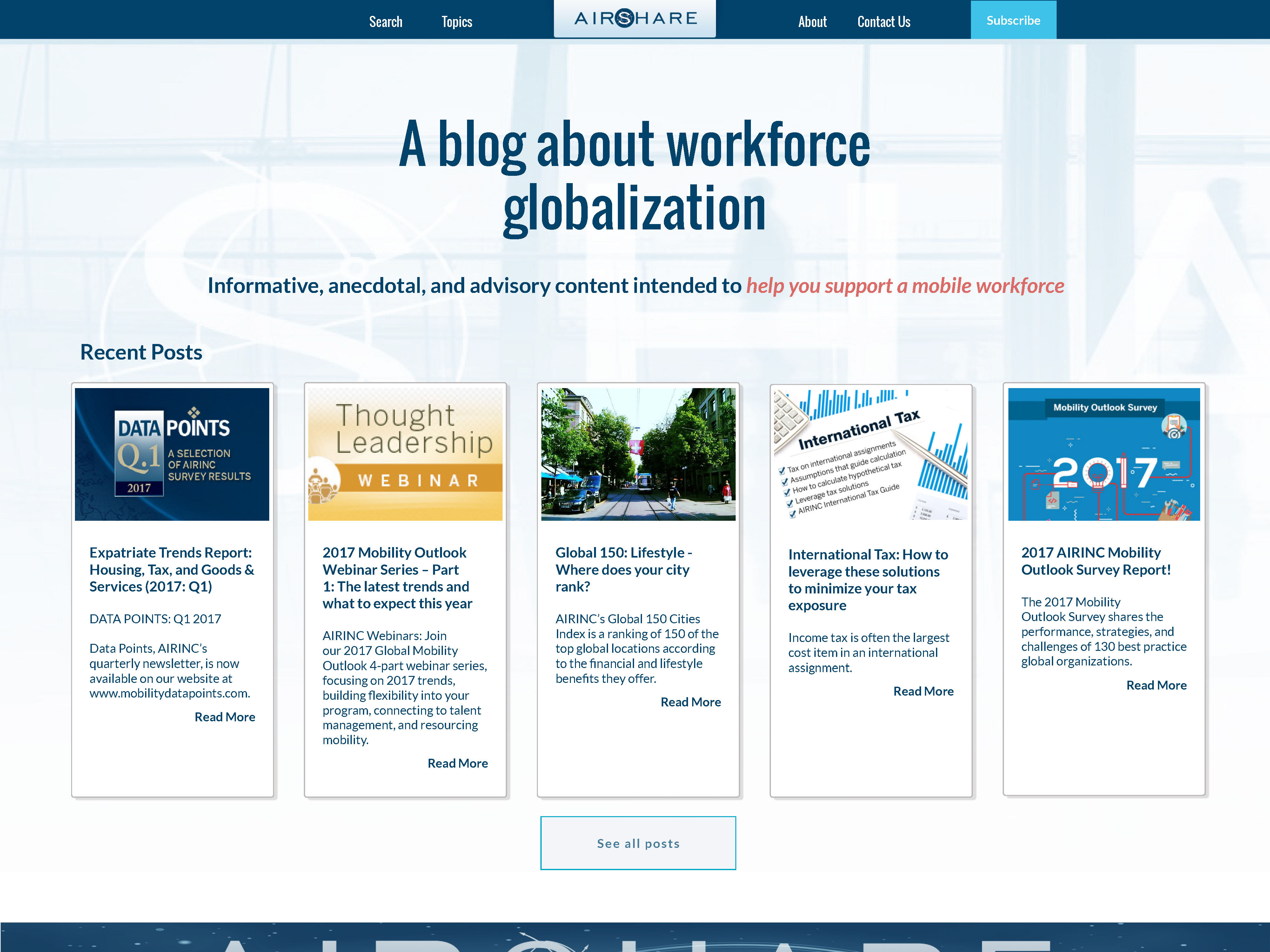
Task: Read More on the Global 150 Lifestyle card
Action: [x=691, y=702]
